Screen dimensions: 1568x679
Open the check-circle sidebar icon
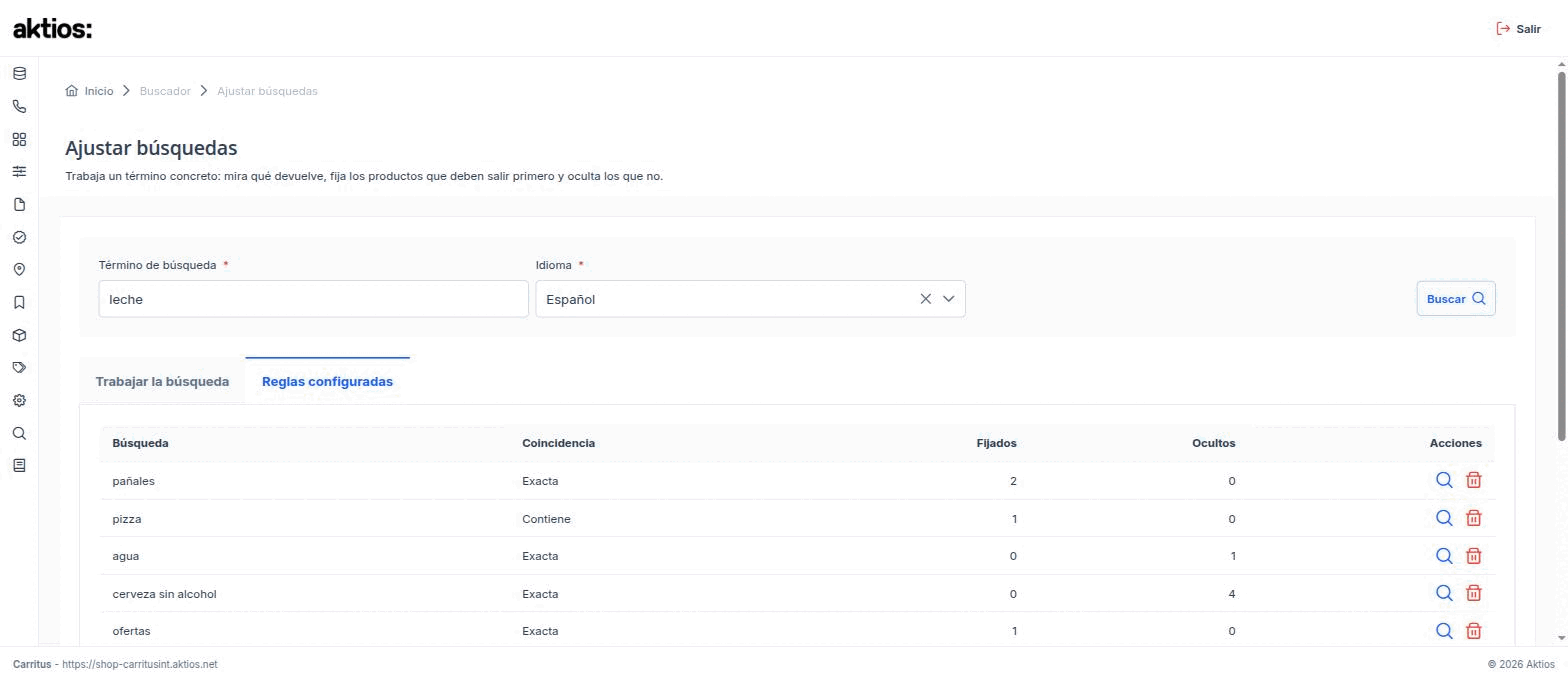(19, 238)
